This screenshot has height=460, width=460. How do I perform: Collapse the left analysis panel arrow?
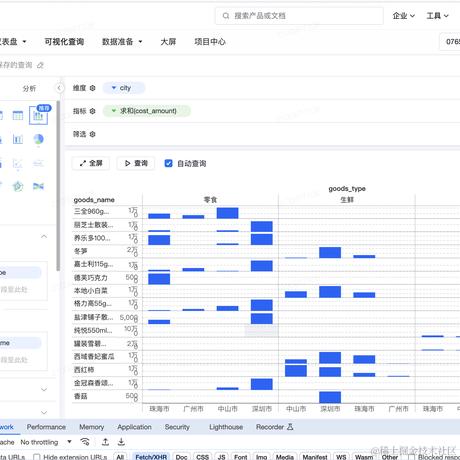59,88
